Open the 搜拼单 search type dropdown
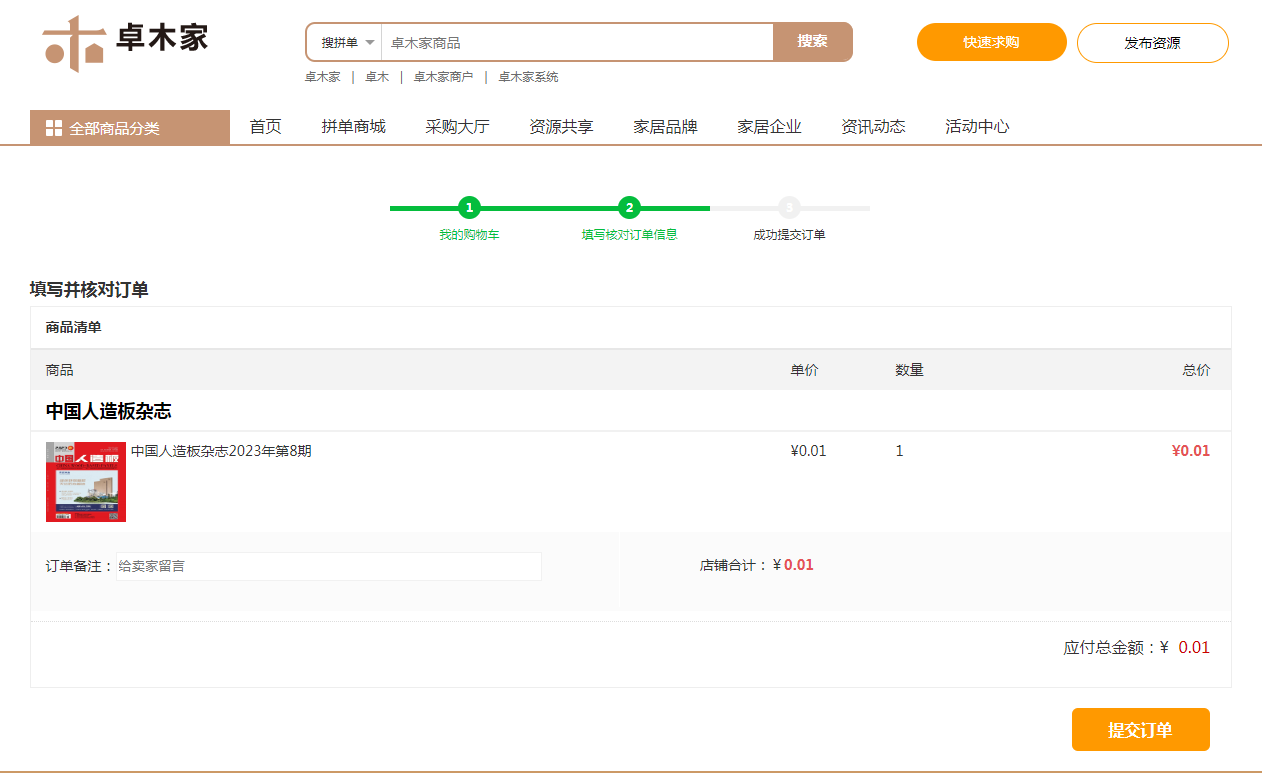The image size is (1262, 773). pos(347,42)
